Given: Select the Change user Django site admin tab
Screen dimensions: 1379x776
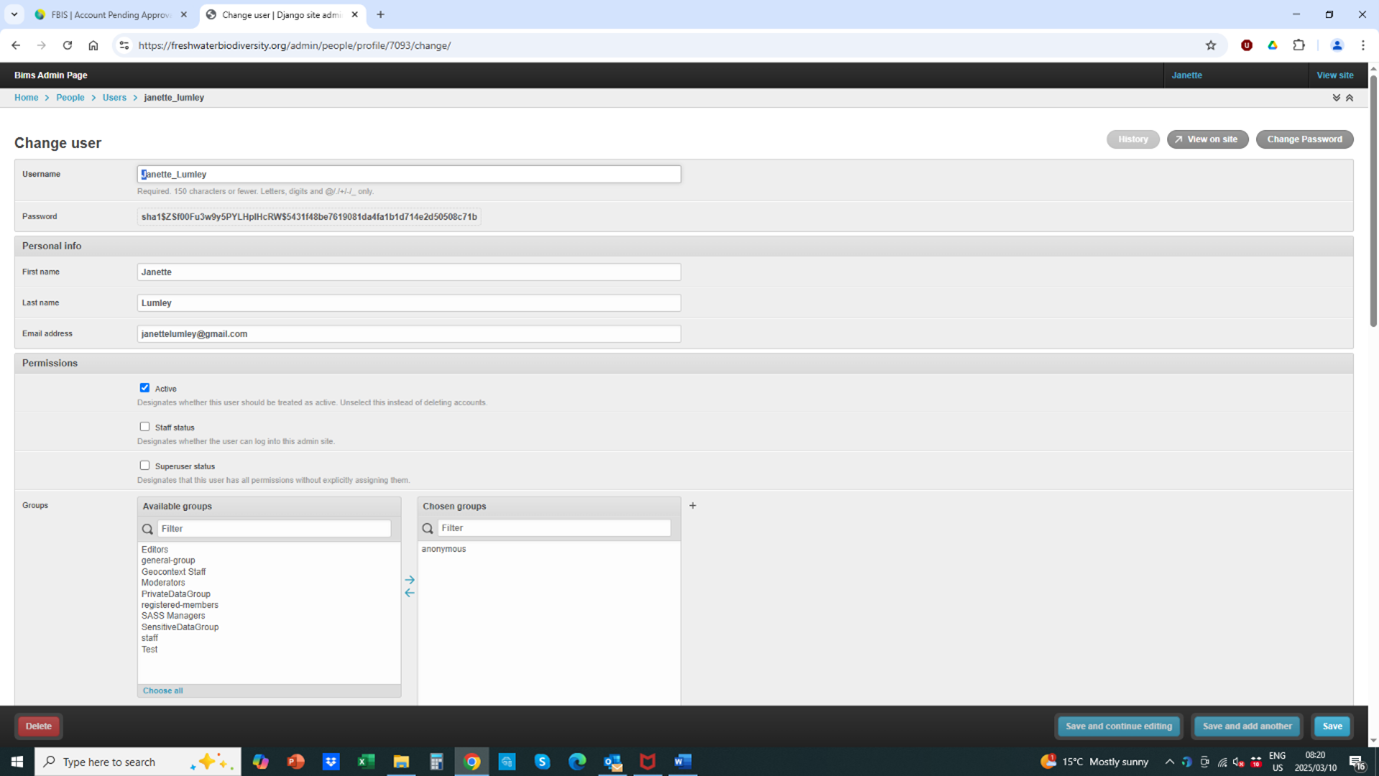Looking at the screenshot, I should [282, 15].
